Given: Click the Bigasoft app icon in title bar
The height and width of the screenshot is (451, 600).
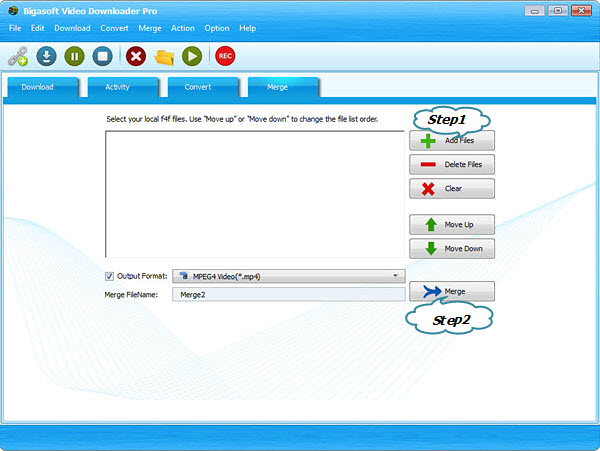Looking at the screenshot, I should [x=13, y=10].
